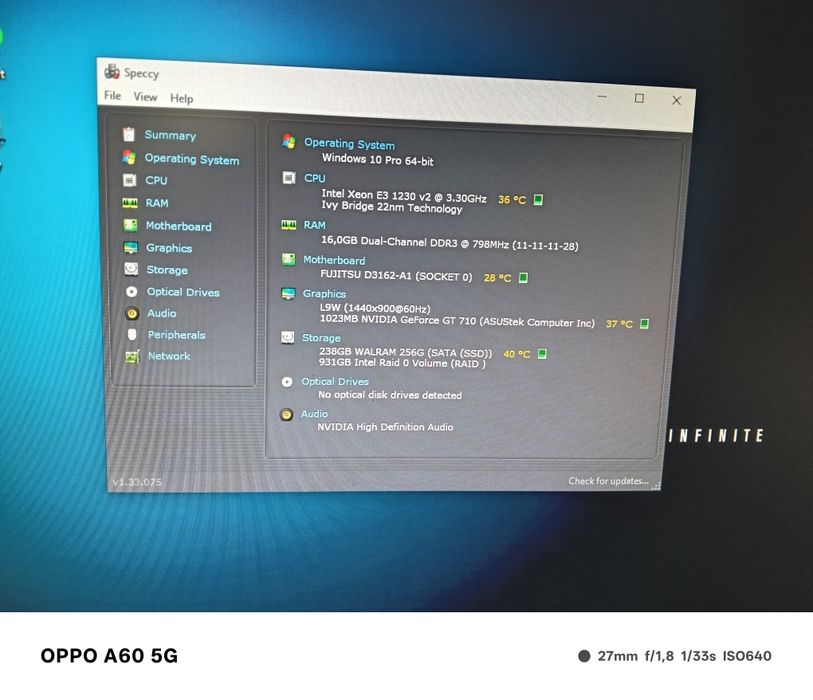Click the sidebar CPU chip icon
Screen dimensions: 813x700
point(129,180)
